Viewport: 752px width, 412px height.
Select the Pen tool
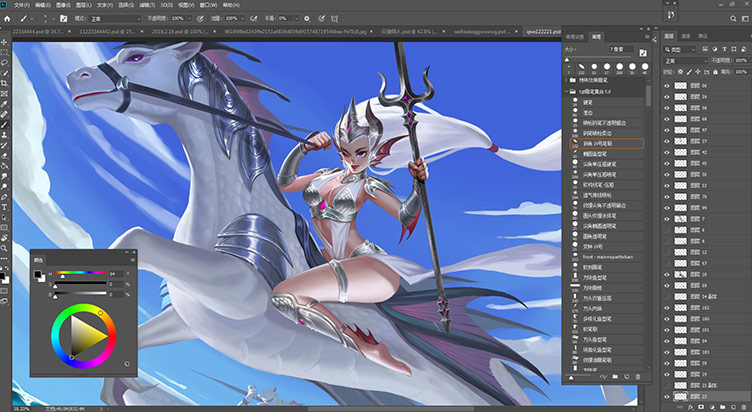point(4,197)
